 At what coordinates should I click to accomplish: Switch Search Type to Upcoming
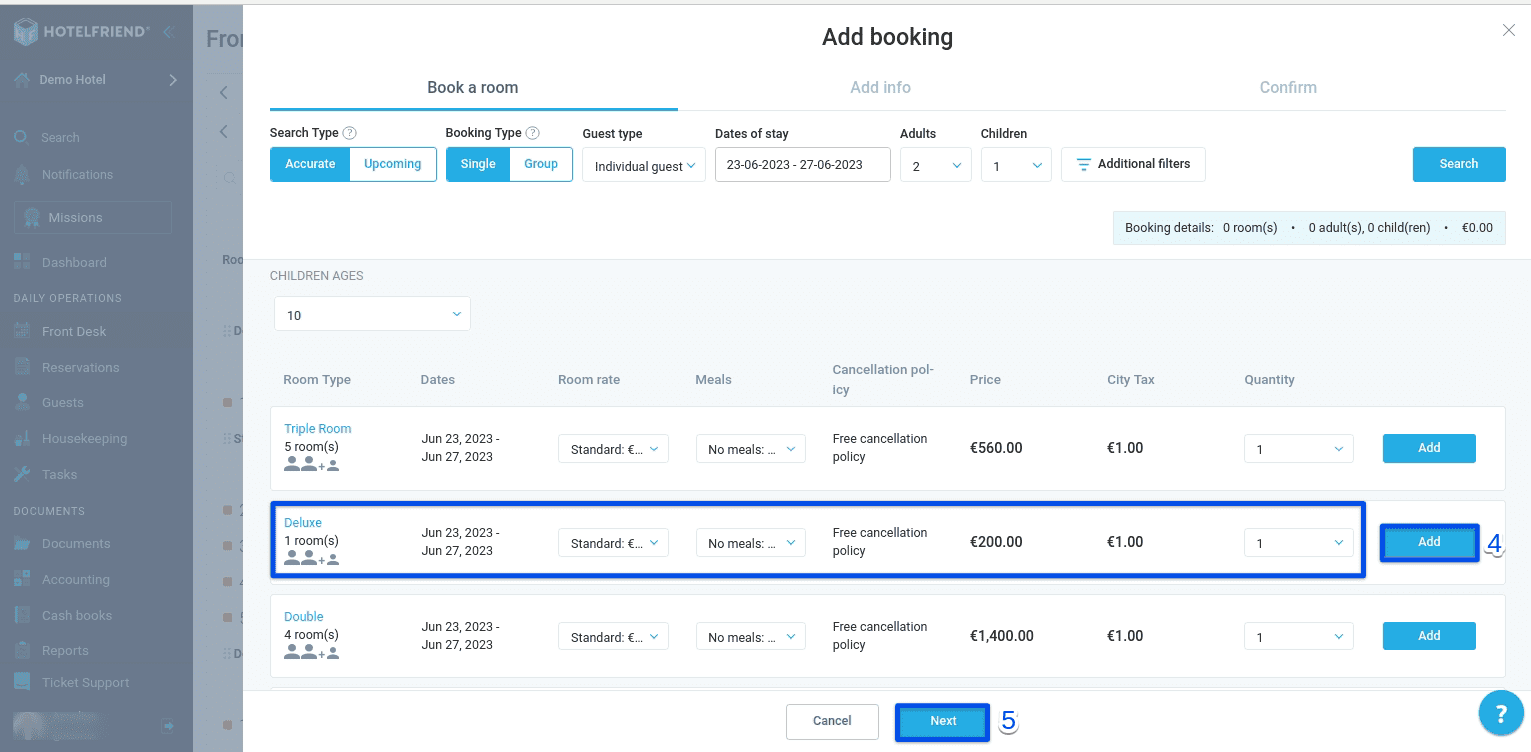coord(392,163)
